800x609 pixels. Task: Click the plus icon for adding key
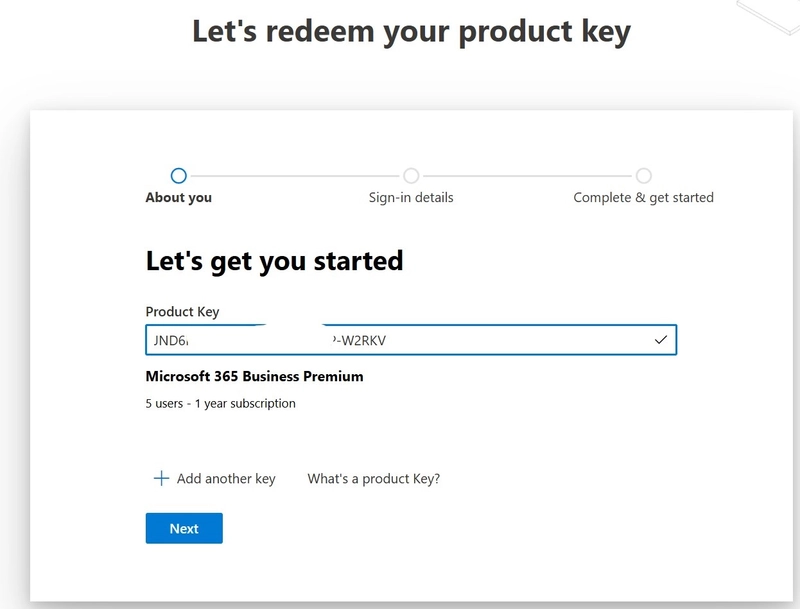coord(161,478)
